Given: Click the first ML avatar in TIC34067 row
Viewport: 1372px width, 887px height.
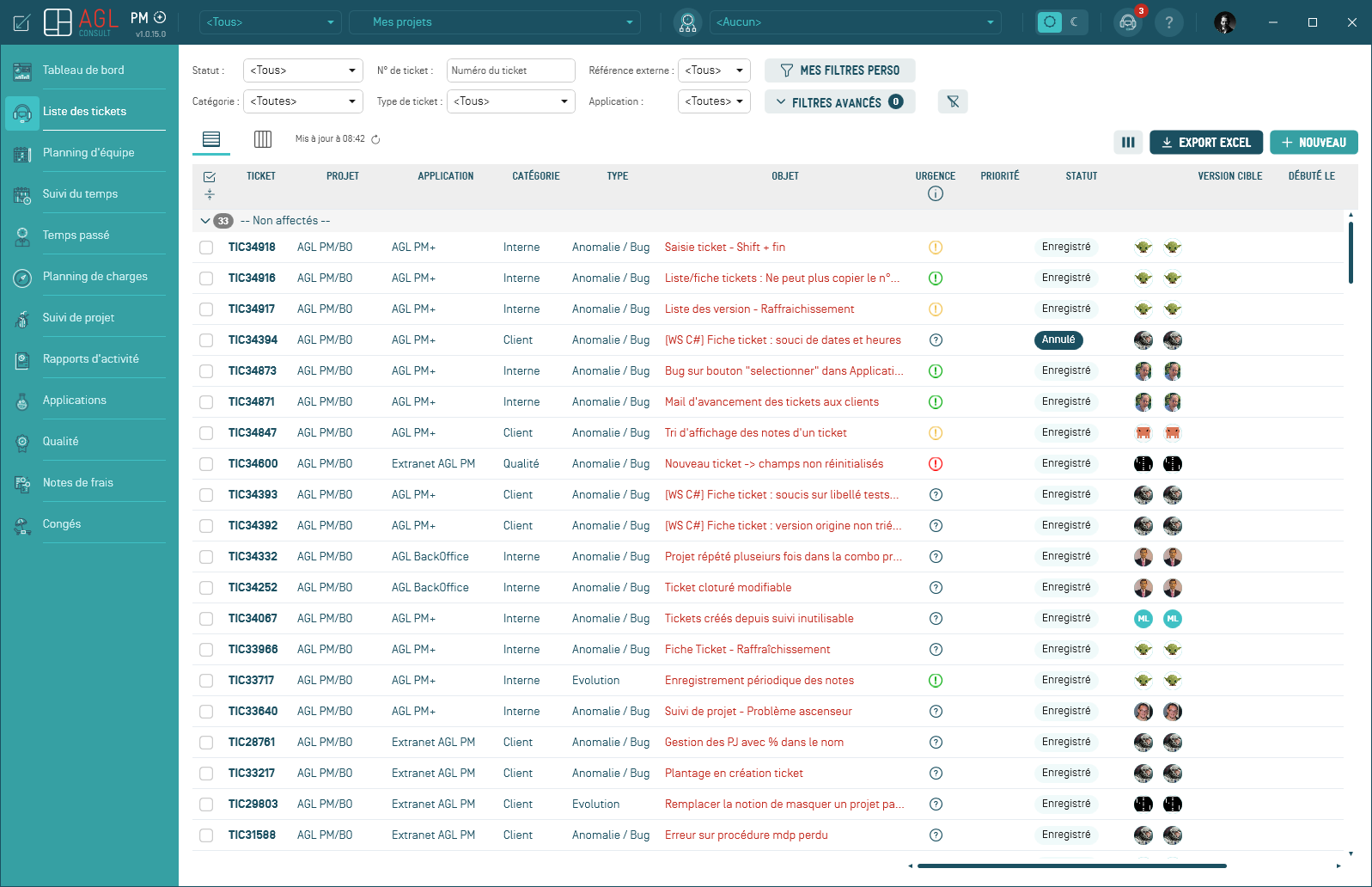Looking at the screenshot, I should [x=1143, y=619].
